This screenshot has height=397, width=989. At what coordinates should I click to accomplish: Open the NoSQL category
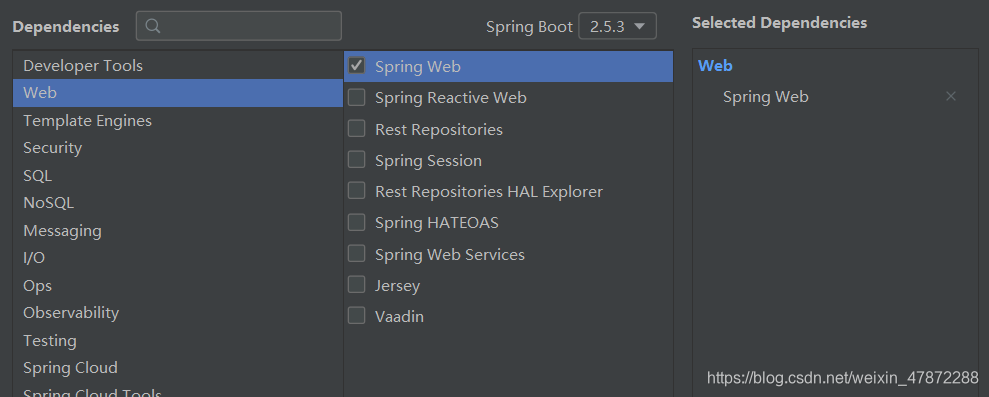(178, 203)
